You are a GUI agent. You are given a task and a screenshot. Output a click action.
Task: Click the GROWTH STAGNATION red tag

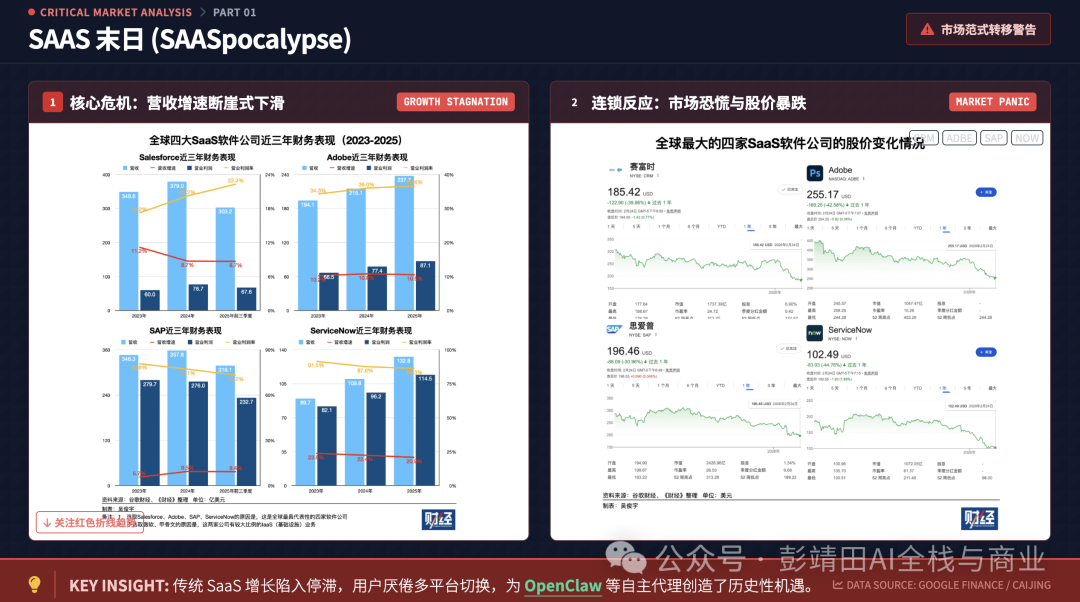click(x=455, y=102)
